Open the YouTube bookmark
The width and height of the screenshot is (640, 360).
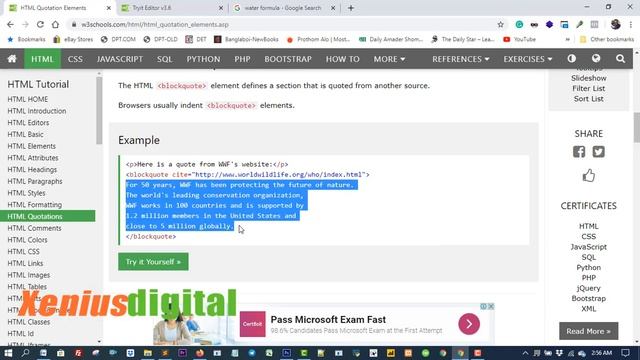pyautogui.click(x=520, y=40)
